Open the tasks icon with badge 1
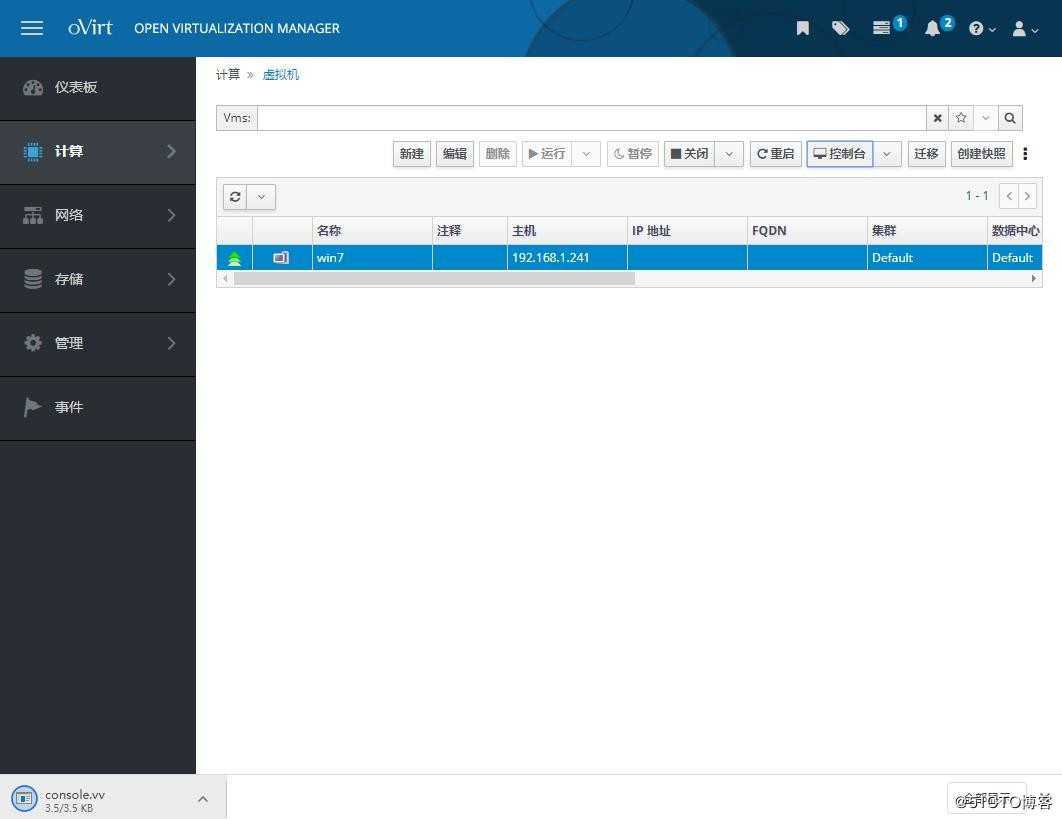 click(x=887, y=27)
